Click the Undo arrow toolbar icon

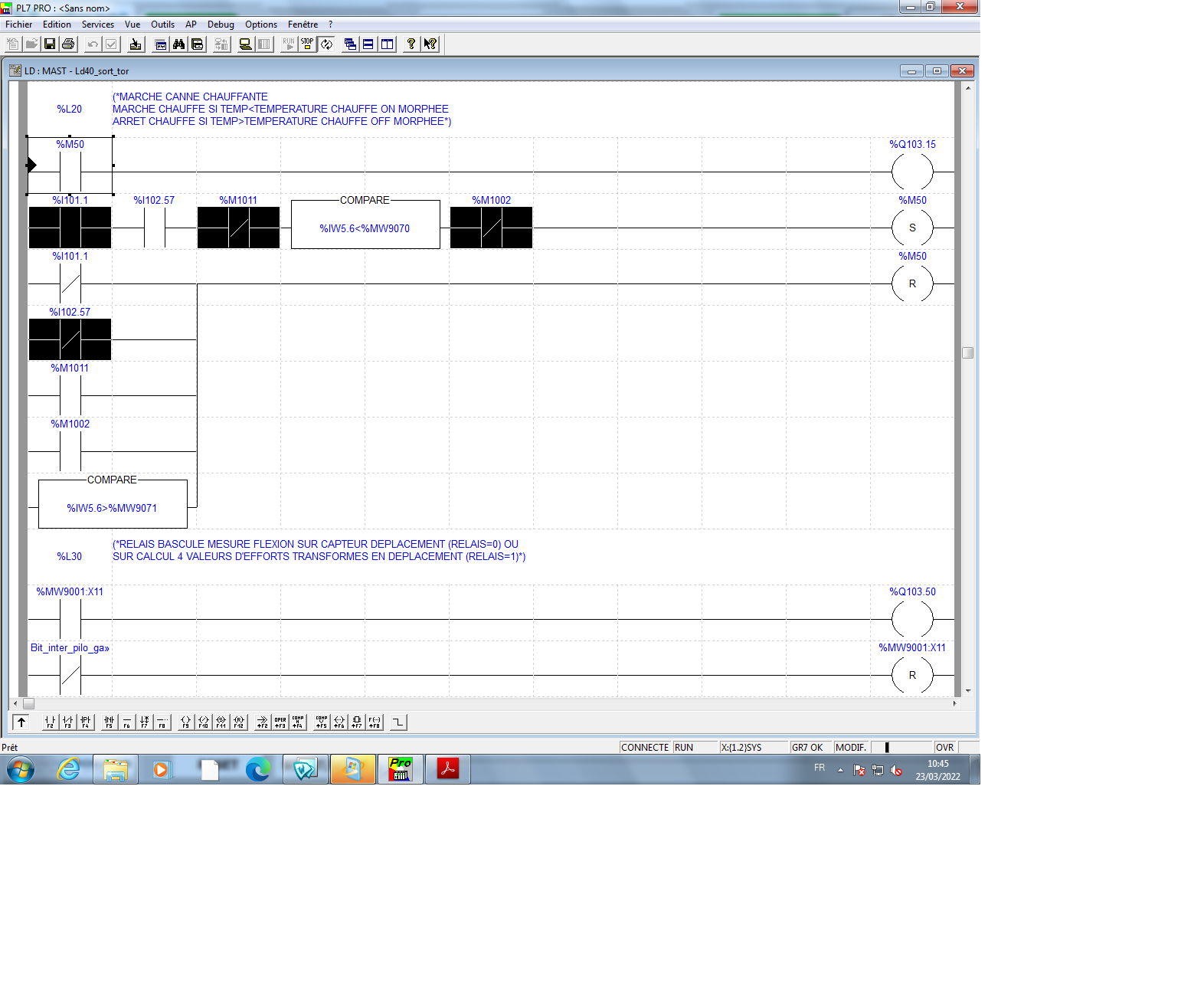tap(93, 44)
